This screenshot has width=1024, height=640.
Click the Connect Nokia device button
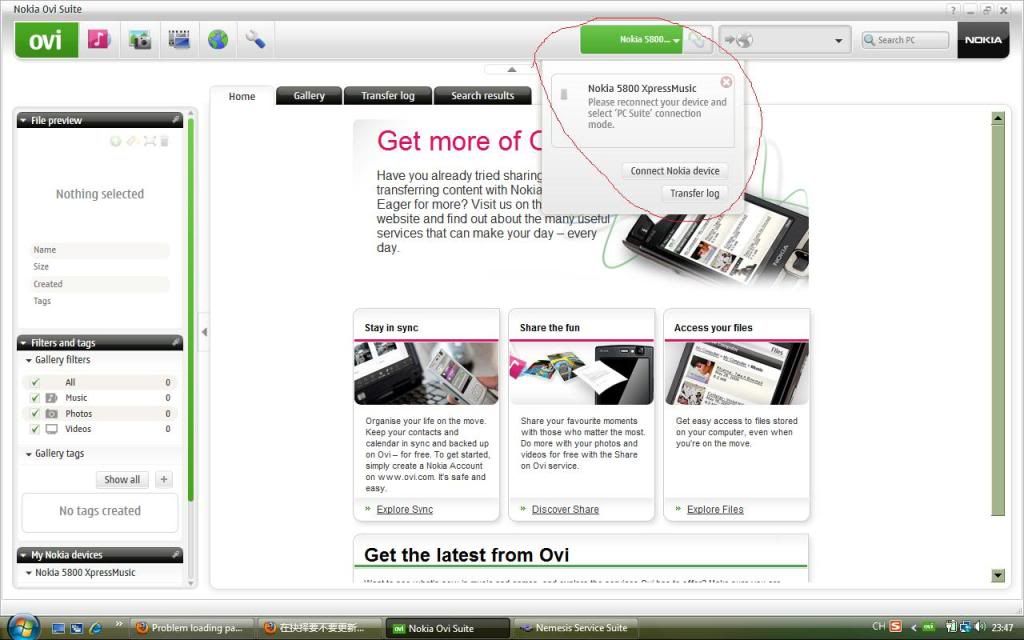point(674,171)
